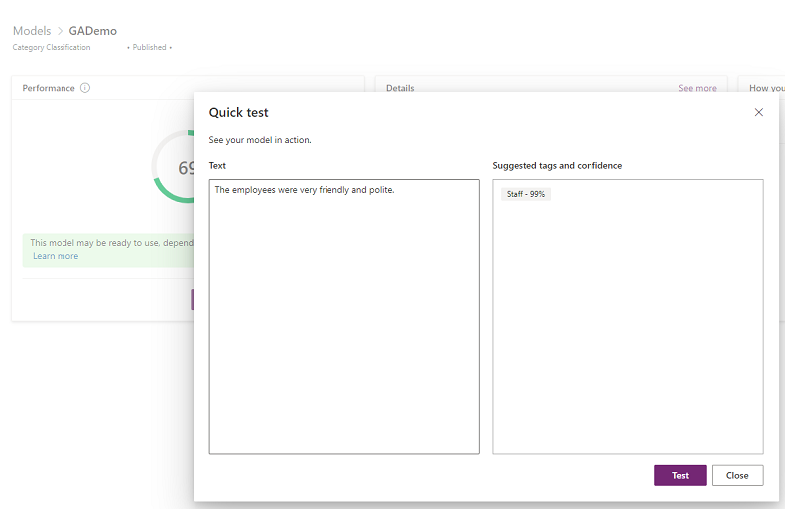
Task: Open the Learn more link
Action: [x=55, y=256]
